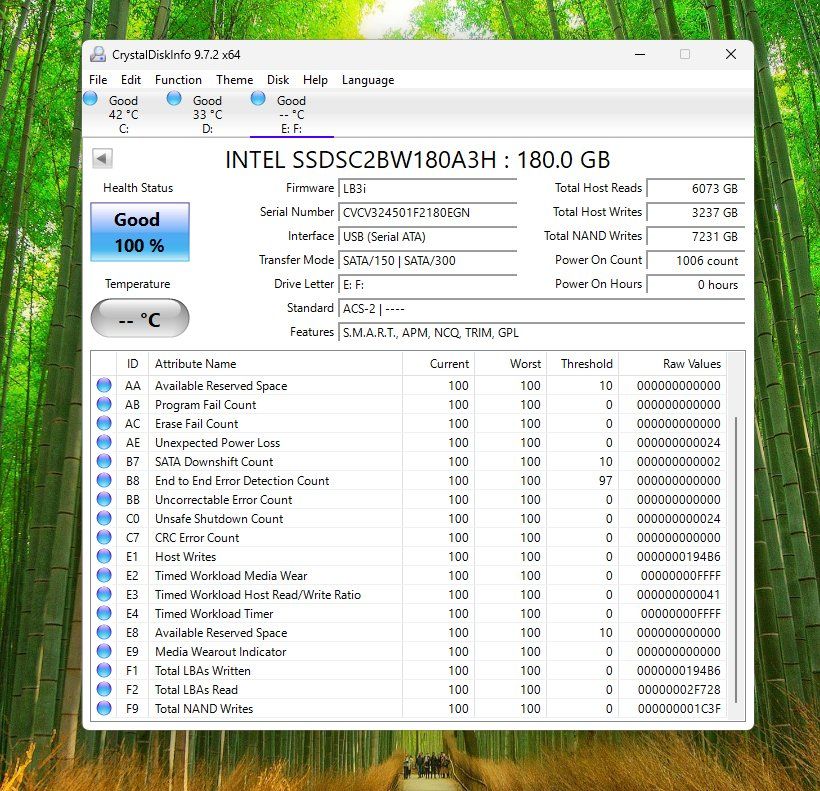820x791 pixels.
Task: Select the 'Media Wearout Indicator' attribute name
Action: click(221, 651)
